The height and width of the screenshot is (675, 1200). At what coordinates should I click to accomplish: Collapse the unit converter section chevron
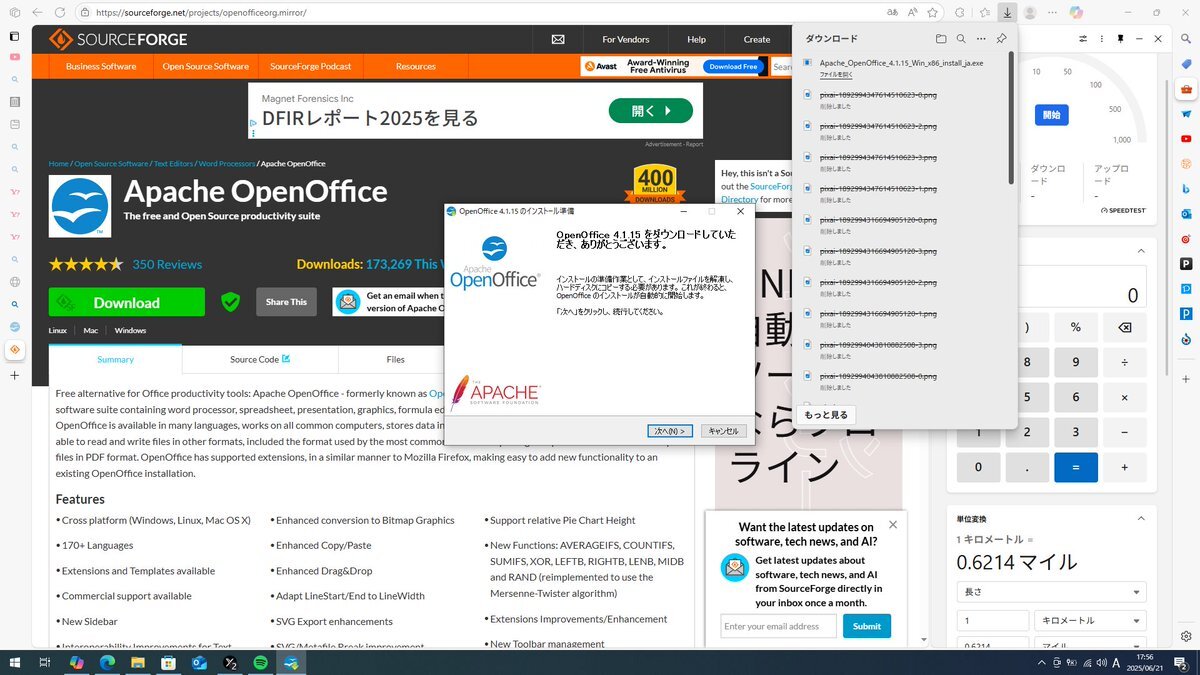point(1141,518)
